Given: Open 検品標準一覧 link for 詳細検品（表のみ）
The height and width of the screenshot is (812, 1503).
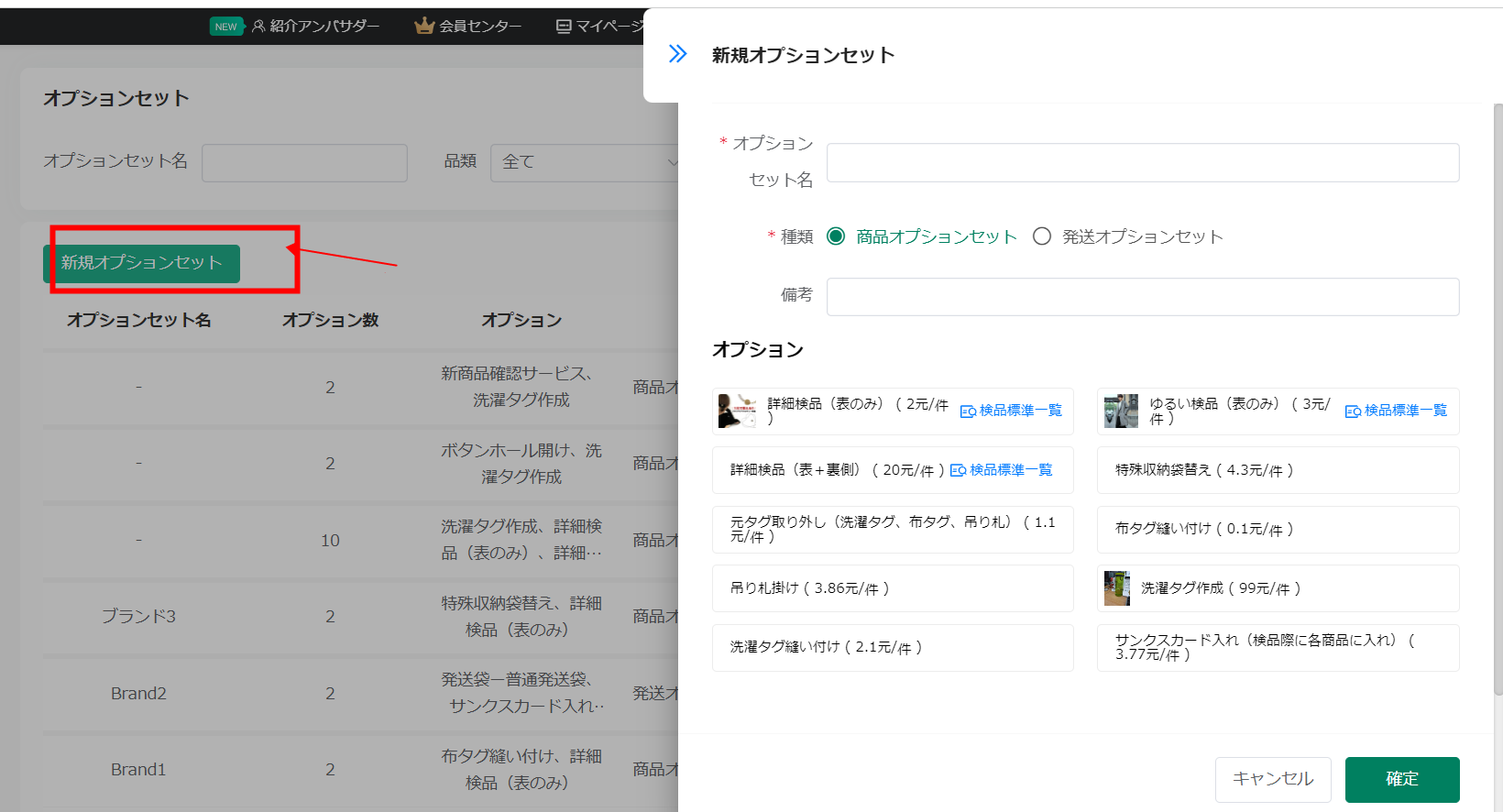Looking at the screenshot, I should pyautogui.click(x=1011, y=411).
